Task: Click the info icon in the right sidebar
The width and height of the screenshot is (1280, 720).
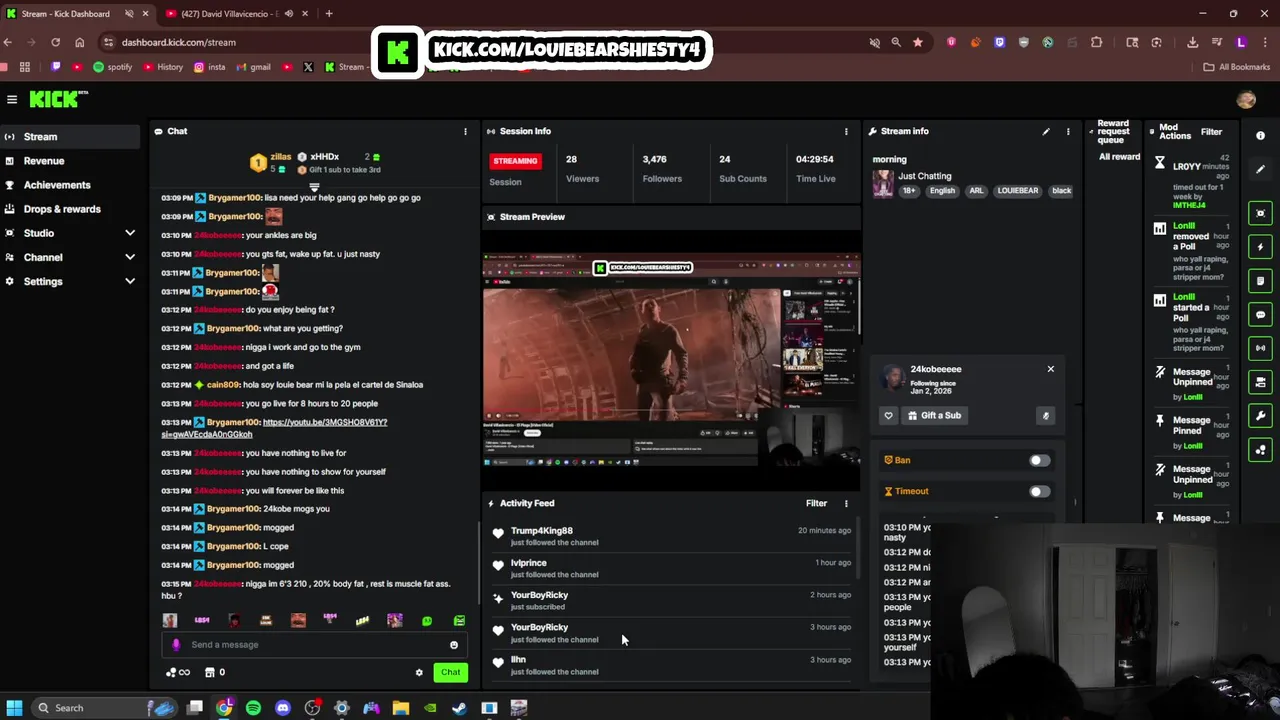Action: point(1260,136)
